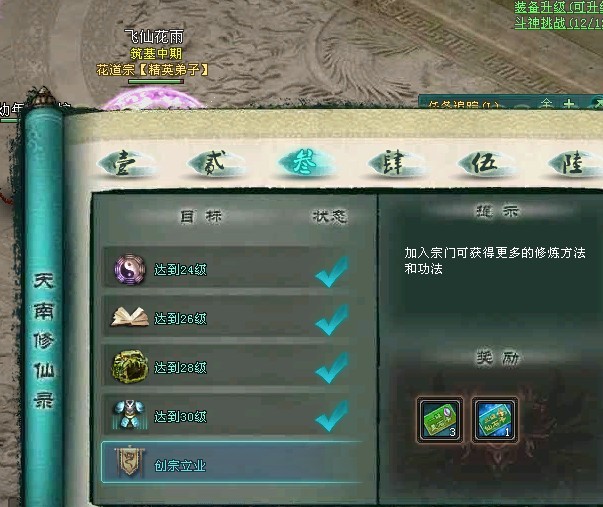The image size is (603, 507).
Task: Open chapter tab 伍
Action: pyautogui.click(x=486, y=163)
